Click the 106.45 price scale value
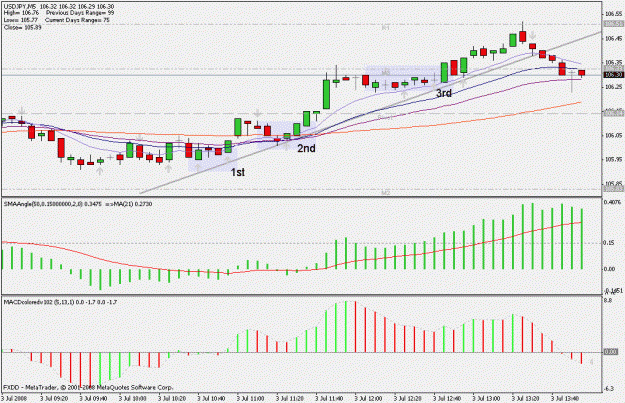The image size is (625, 403). (x=613, y=39)
